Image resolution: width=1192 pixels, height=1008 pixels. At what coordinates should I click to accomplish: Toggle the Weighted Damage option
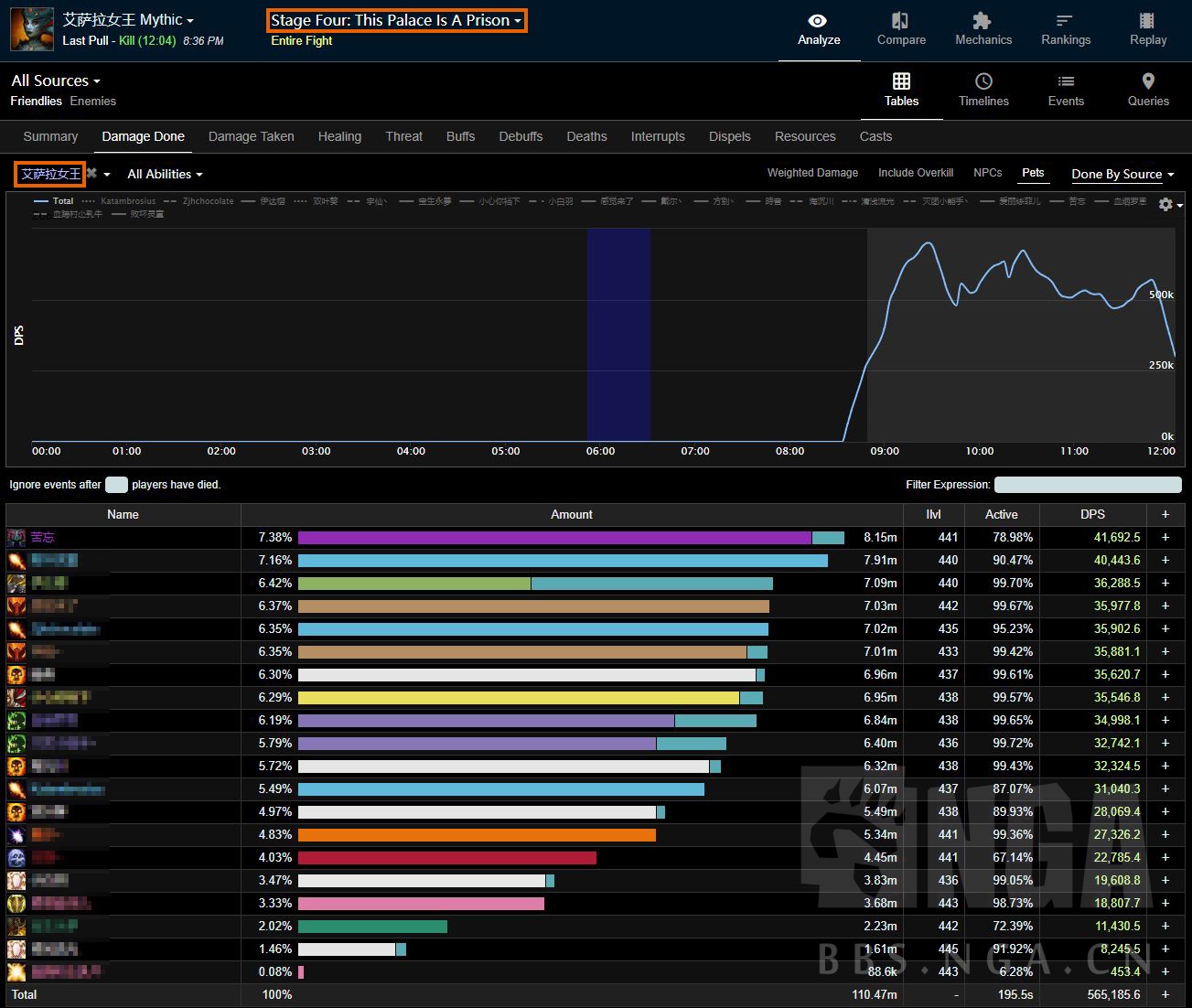[x=812, y=173]
